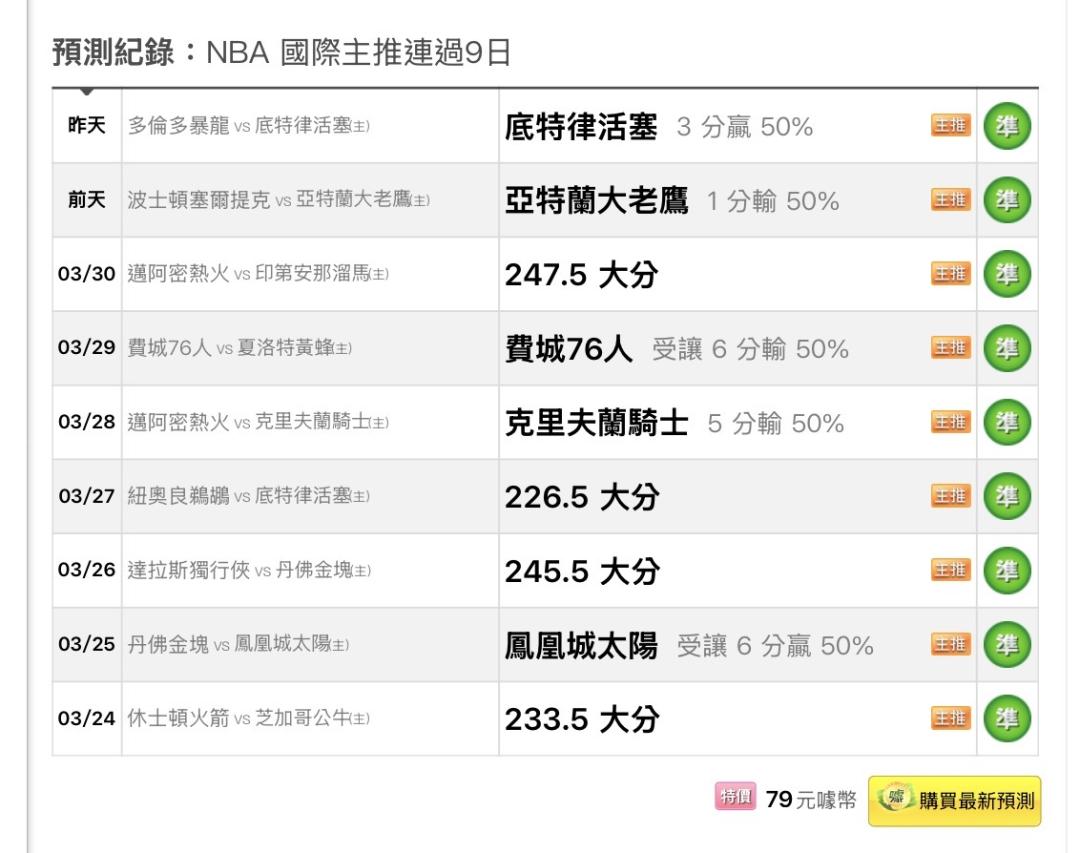Click the 233.5 大分 prediction
The image size is (1080, 853).
[x=581, y=719]
